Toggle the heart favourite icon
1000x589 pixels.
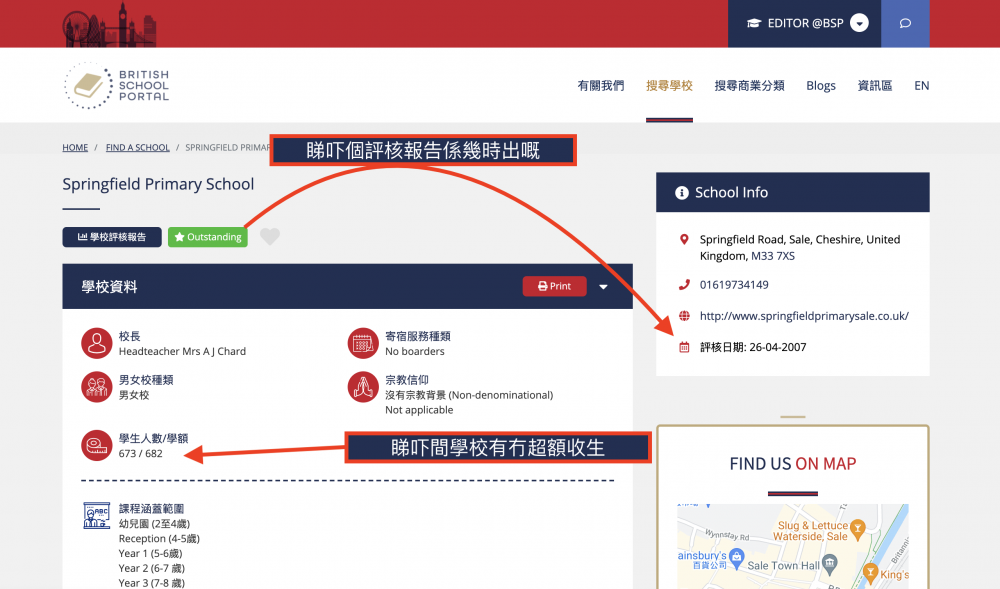270,236
